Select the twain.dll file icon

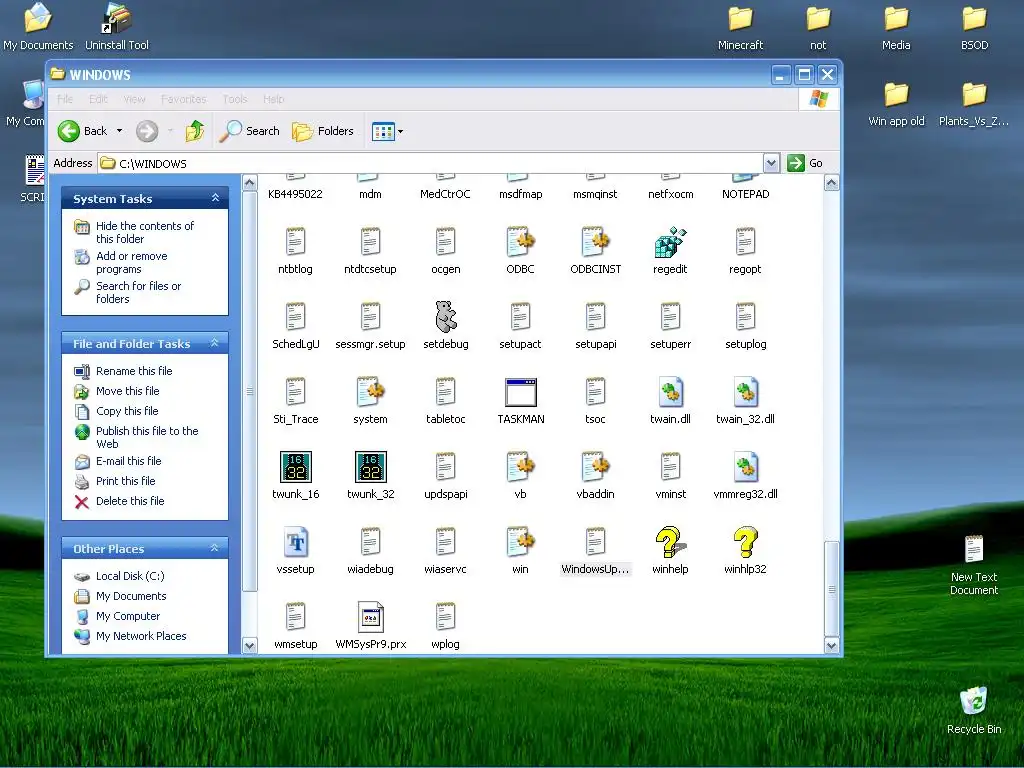(x=670, y=392)
